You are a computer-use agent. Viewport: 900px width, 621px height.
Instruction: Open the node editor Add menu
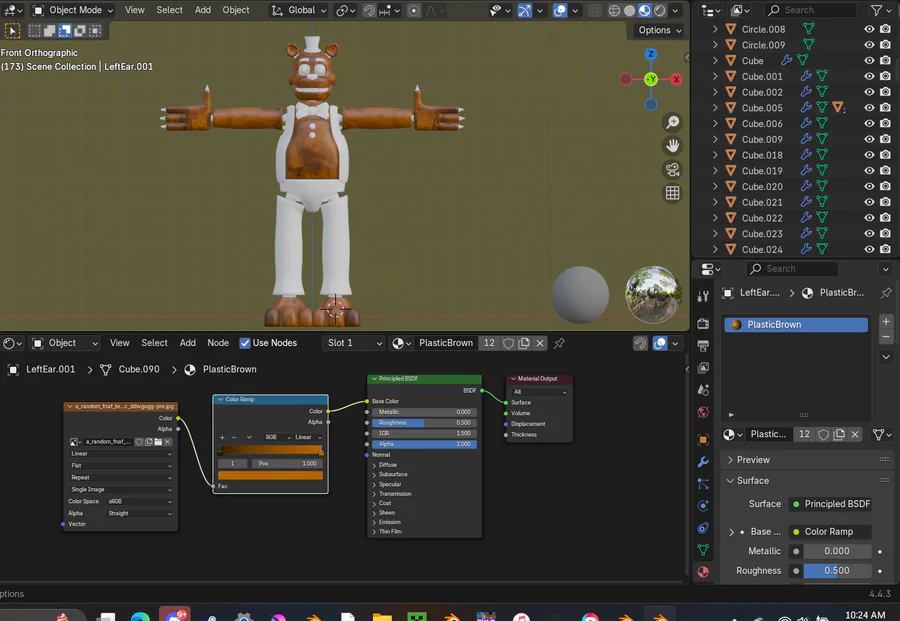pos(188,343)
